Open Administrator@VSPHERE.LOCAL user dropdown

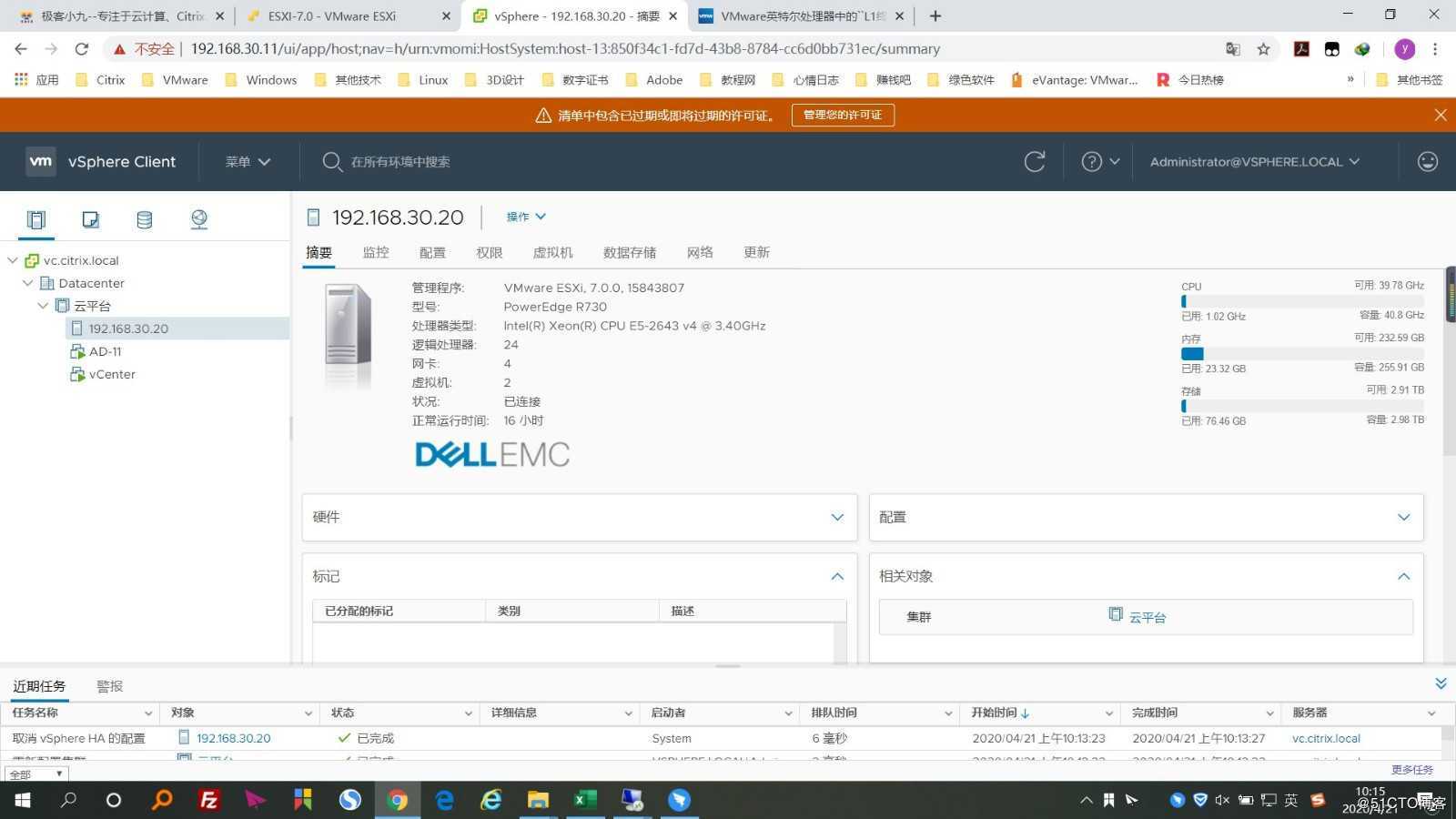[x=1255, y=162]
